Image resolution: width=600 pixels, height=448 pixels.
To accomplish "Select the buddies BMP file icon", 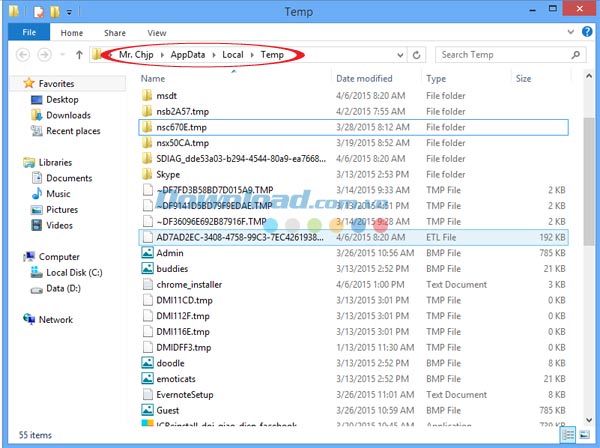I will tap(147, 268).
